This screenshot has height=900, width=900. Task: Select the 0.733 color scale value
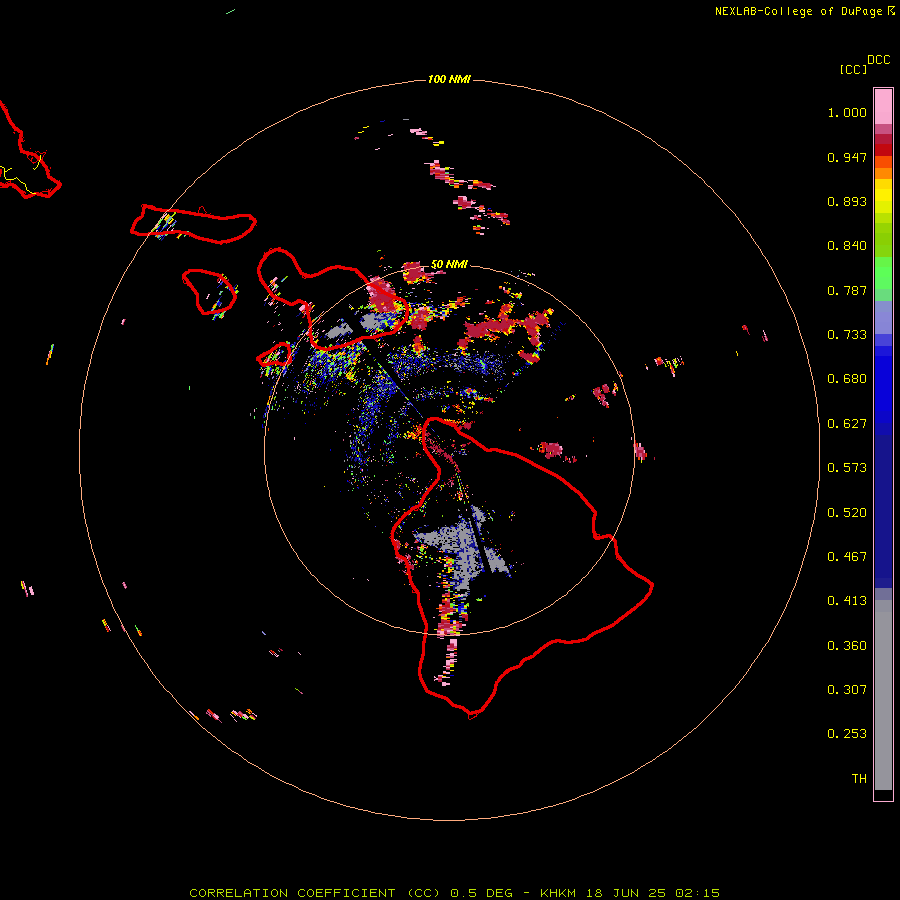847,335
